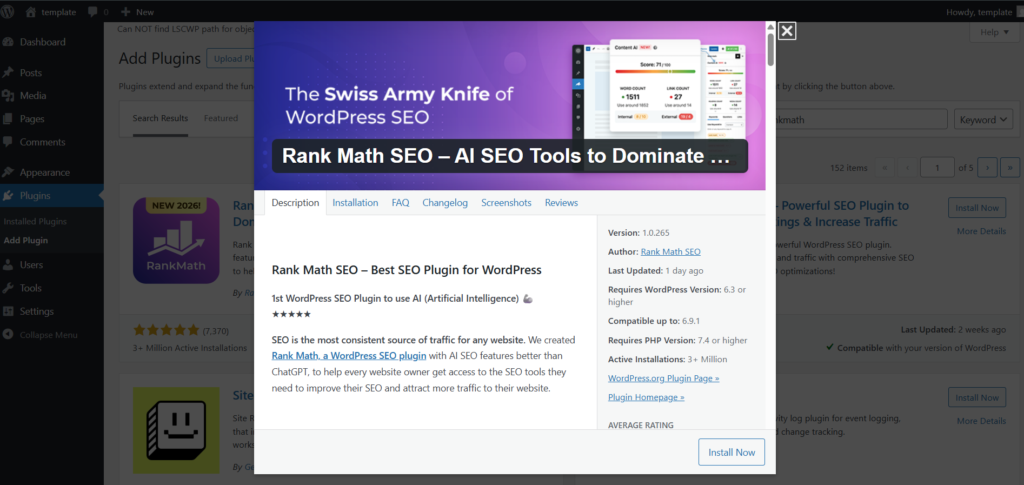Click the New content button in the admin bar
The height and width of the screenshot is (485, 1024).
click(x=137, y=12)
